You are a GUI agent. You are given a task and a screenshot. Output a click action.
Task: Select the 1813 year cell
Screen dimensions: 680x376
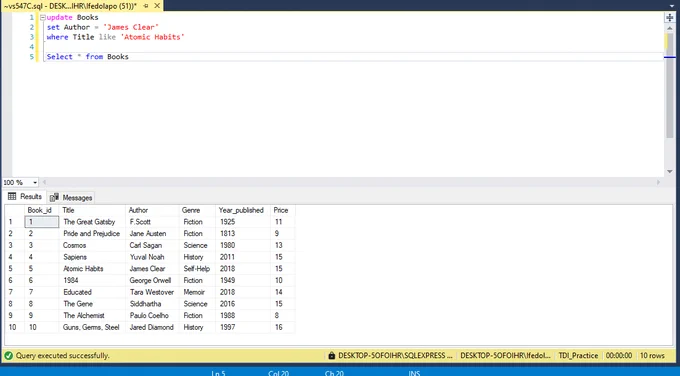tap(243, 234)
